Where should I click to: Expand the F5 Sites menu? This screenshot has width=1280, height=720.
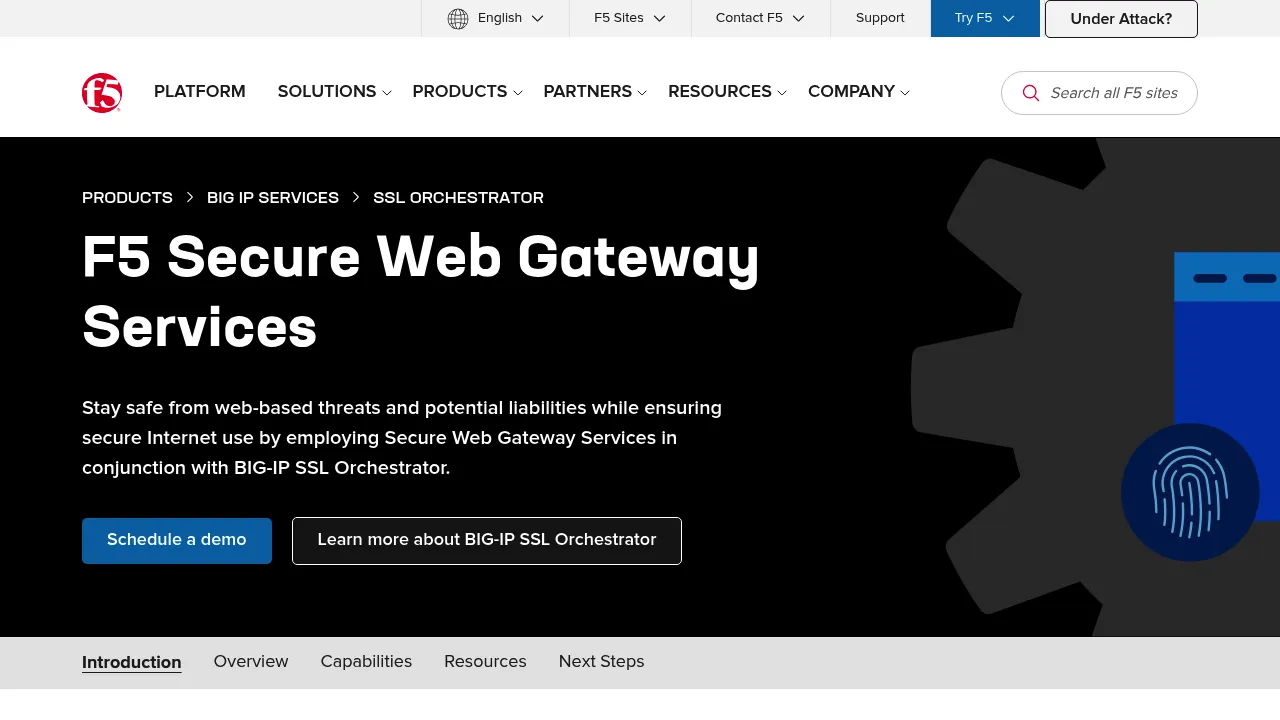coord(630,18)
